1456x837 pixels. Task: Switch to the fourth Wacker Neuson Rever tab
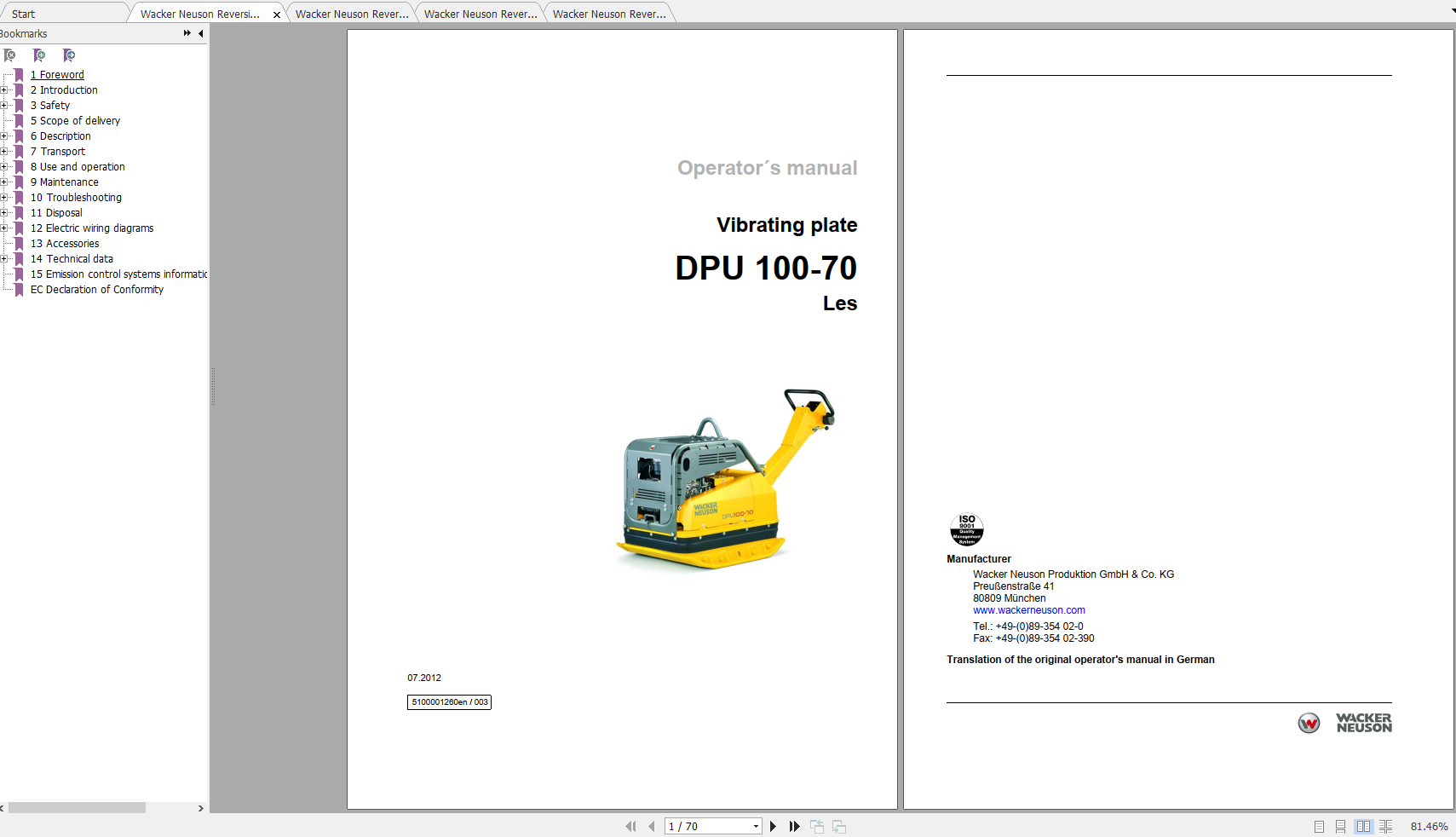pos(609,14)
